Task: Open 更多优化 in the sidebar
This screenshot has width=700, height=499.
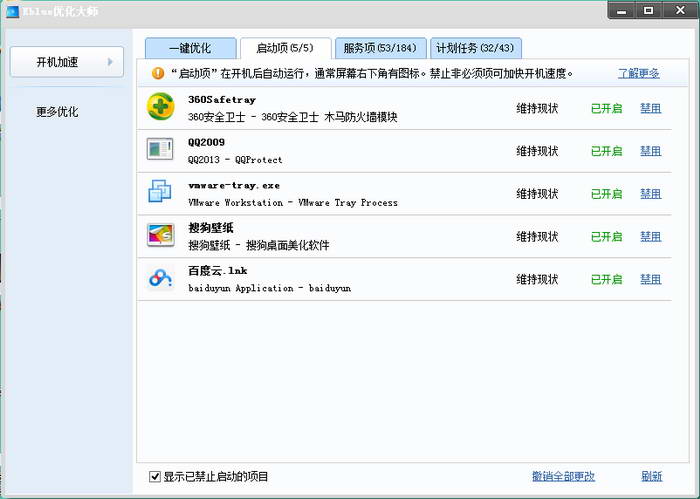Action: [x=57, y=112]
